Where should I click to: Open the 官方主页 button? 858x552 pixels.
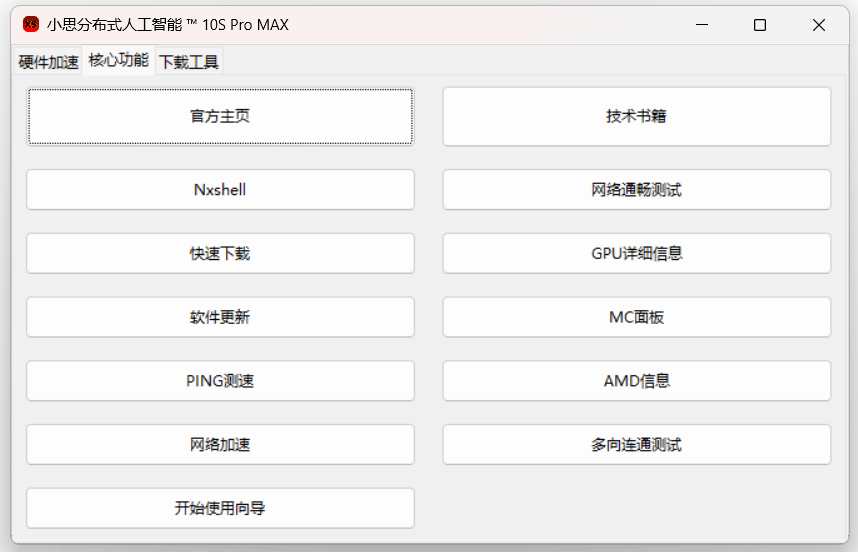pyautogui.click(x=220, y=116)
